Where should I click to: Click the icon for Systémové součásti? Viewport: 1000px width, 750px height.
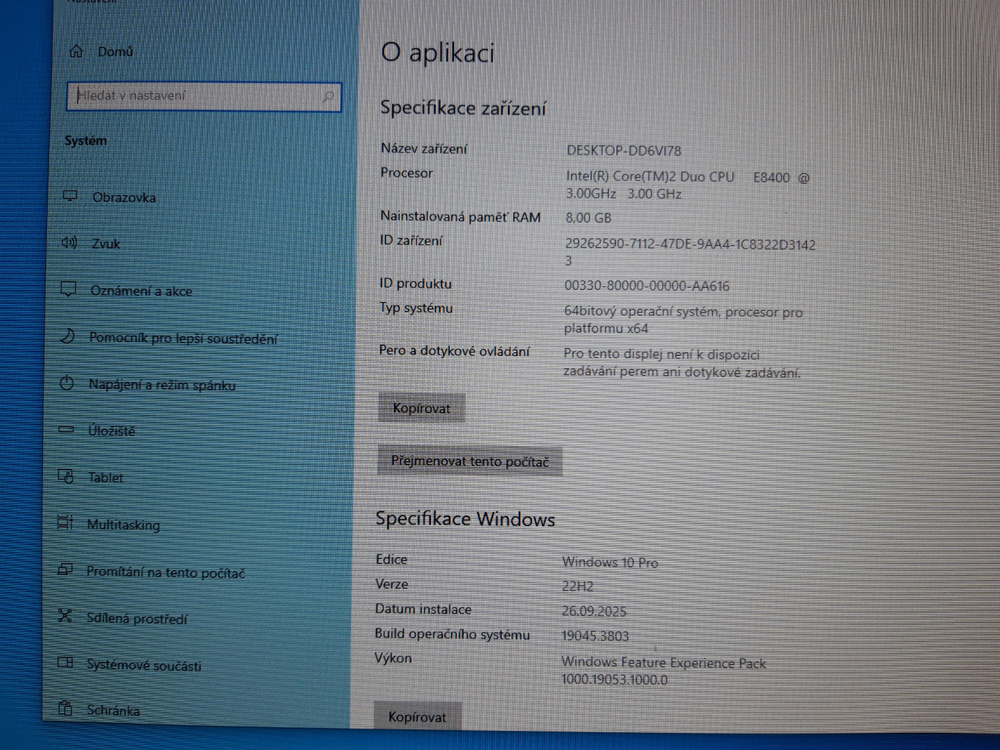[65, 663]
